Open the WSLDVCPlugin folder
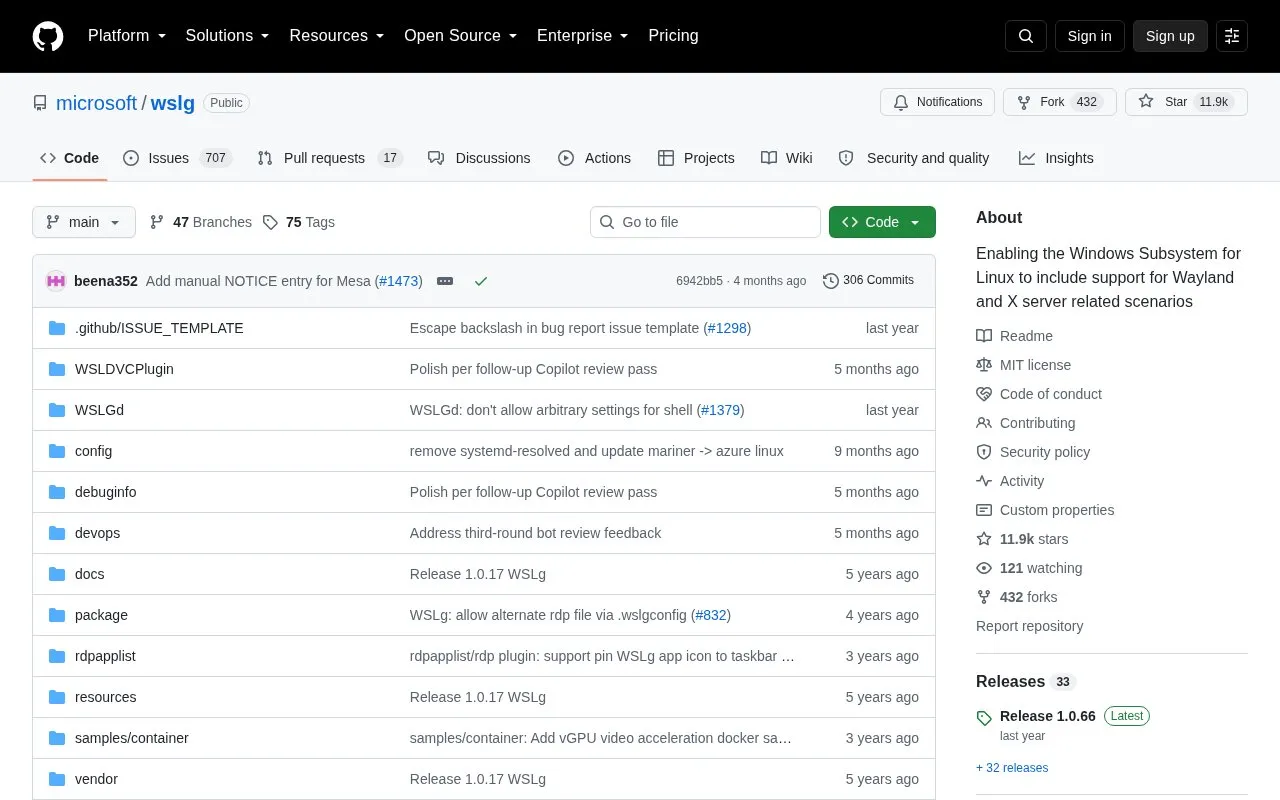Image resolution: width=1280 pixels, height=800 pixels. click(x=124, y=369)
